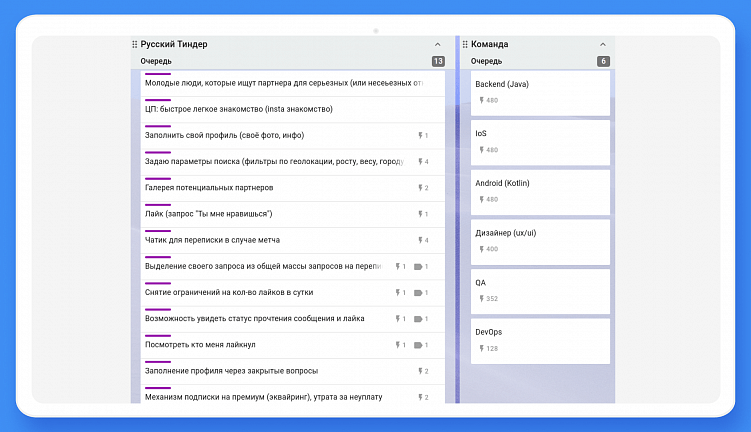Open the QA team card
This screenshot has height=432, width=751.
point(540,292)
